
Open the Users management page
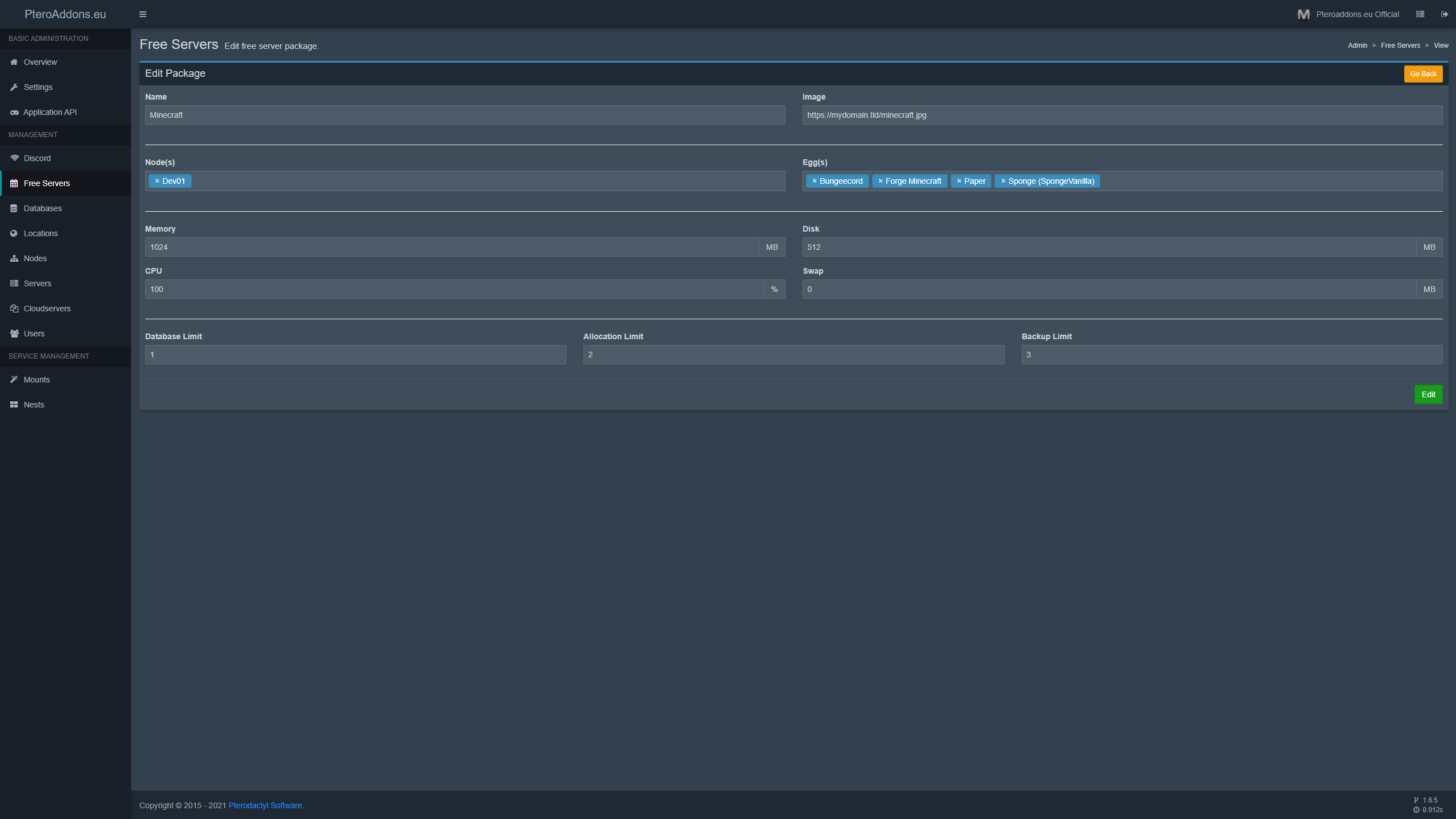click(35, 333)
